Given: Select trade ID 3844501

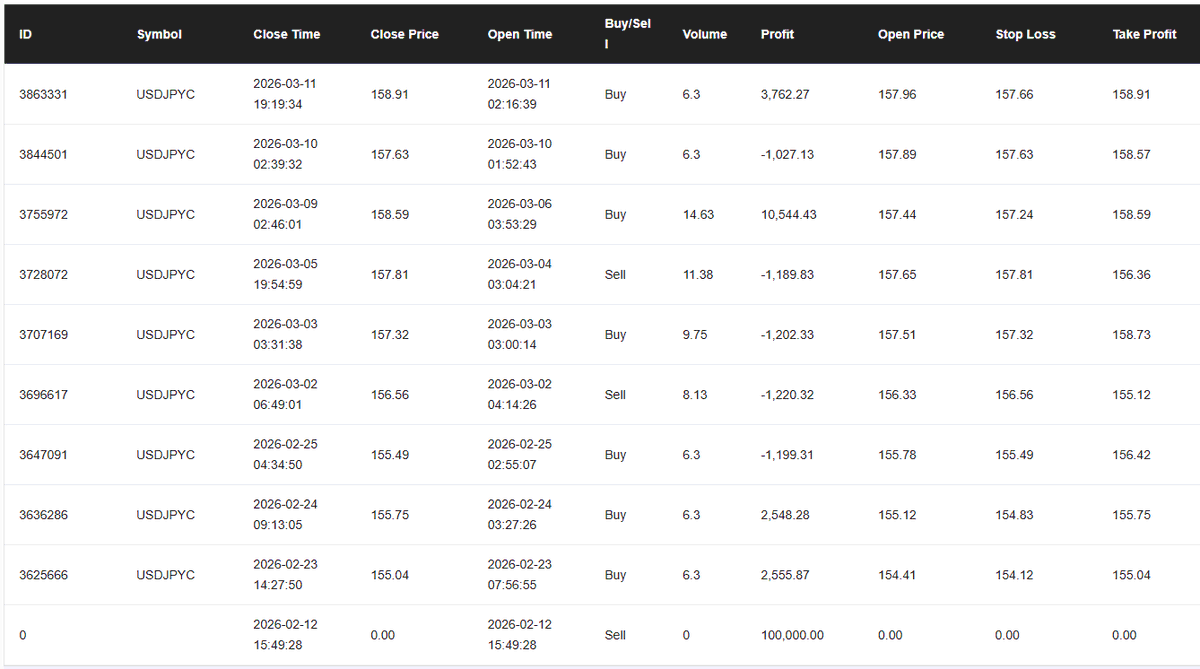Looking at the screenshot, I should (x=43, y=154).
